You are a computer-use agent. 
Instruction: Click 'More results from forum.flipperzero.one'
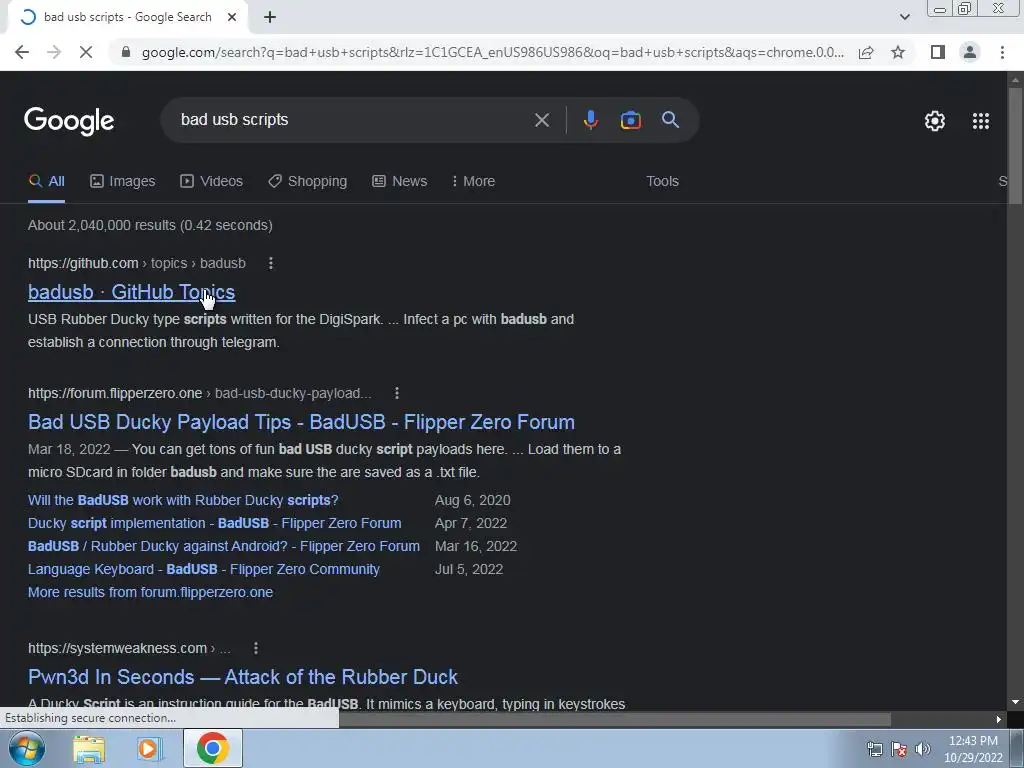tap(150, 592)
